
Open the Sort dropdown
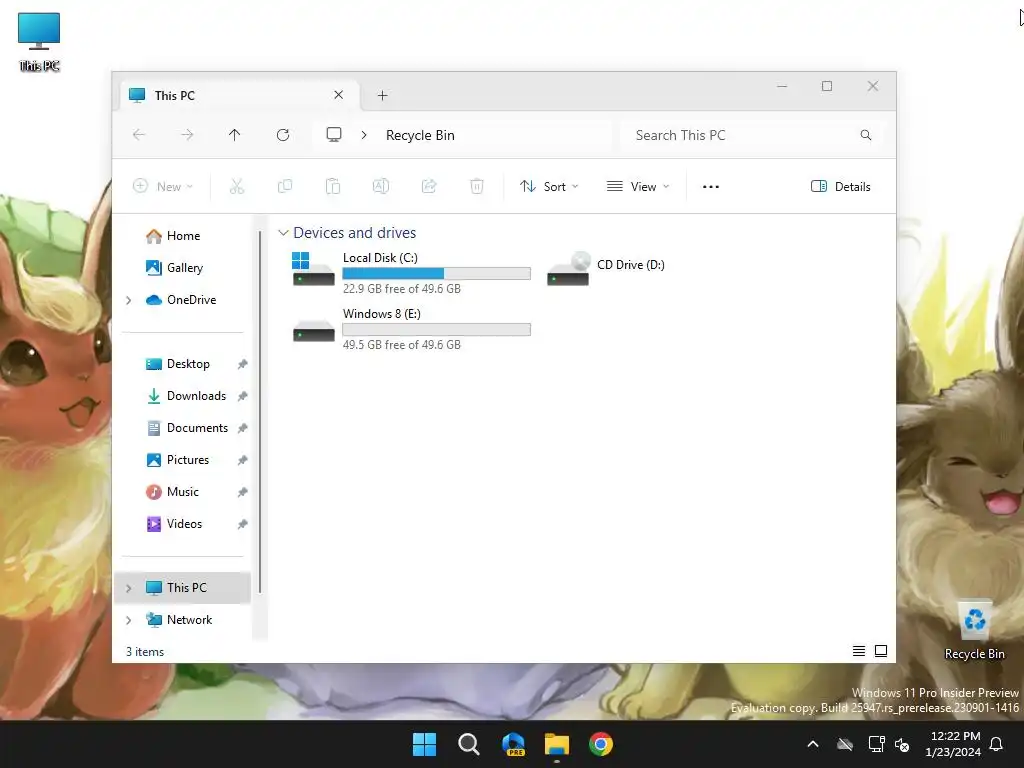point(549,187)
